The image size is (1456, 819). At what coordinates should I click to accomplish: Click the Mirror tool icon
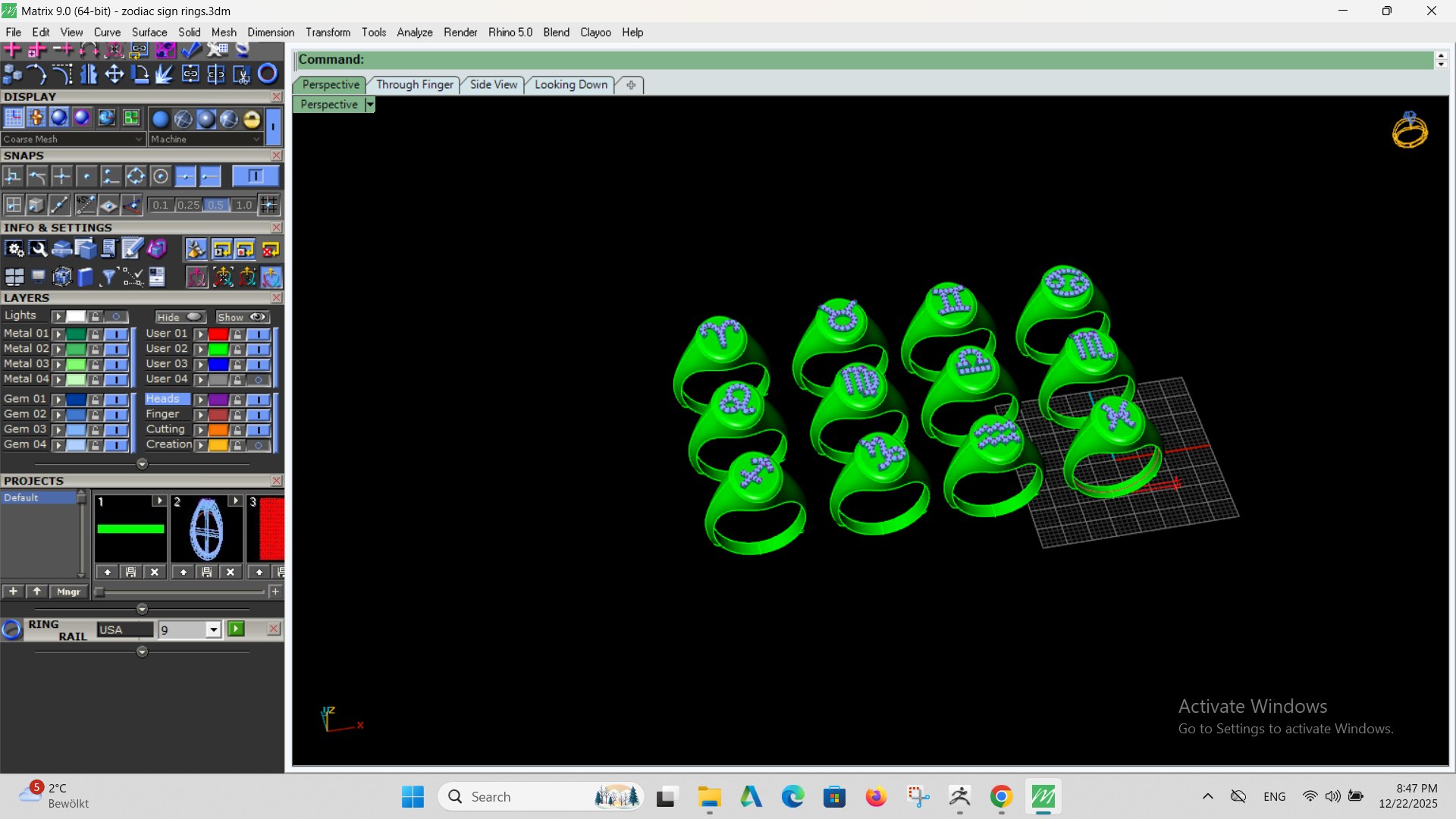[x=89, y=74]
